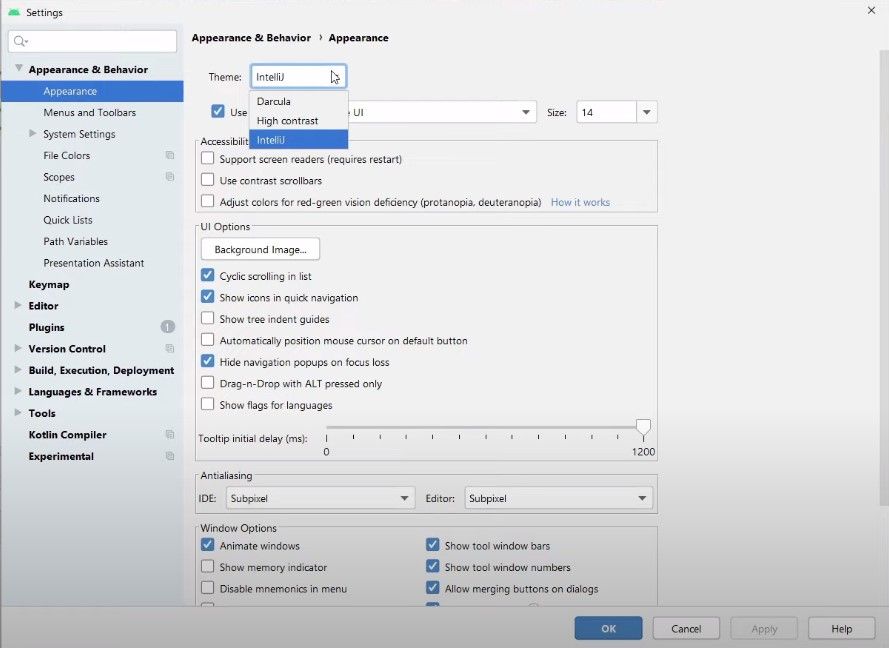Choose IntelliJ from the theme list
The image size is (889, 648).
(298, 140)
